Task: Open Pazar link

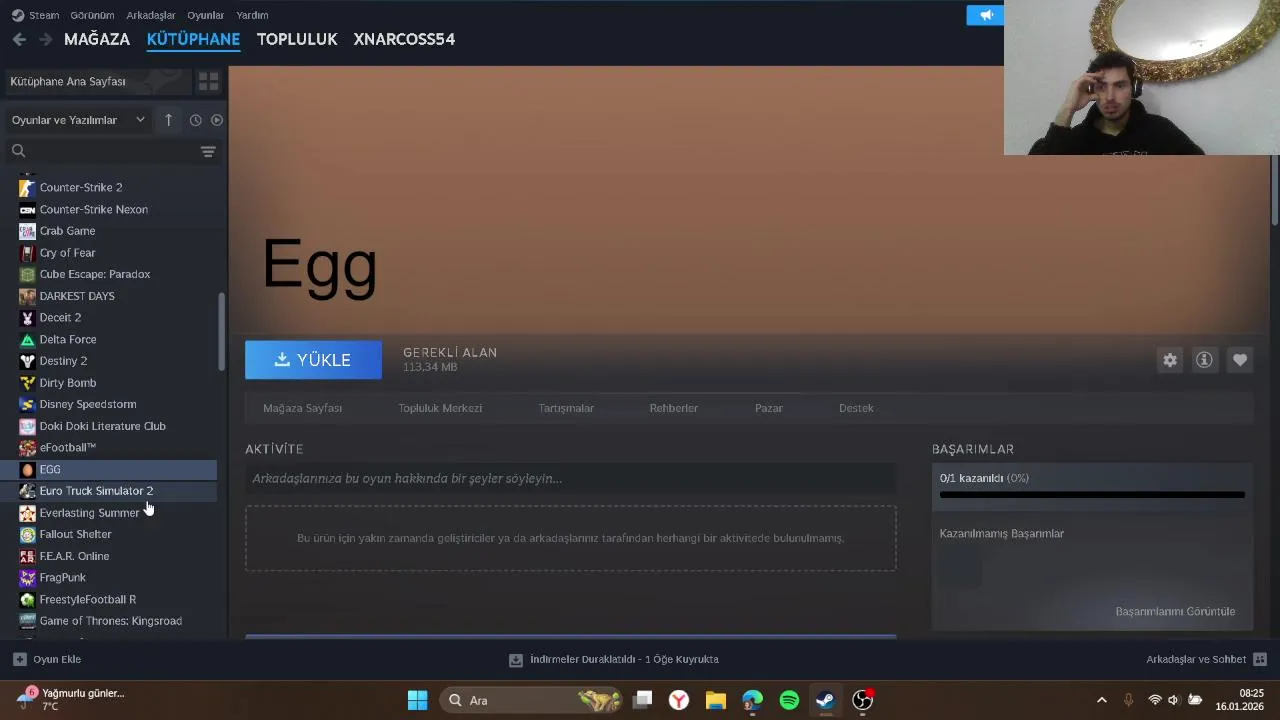Action: pyautogui.click(x=769, y=408)
